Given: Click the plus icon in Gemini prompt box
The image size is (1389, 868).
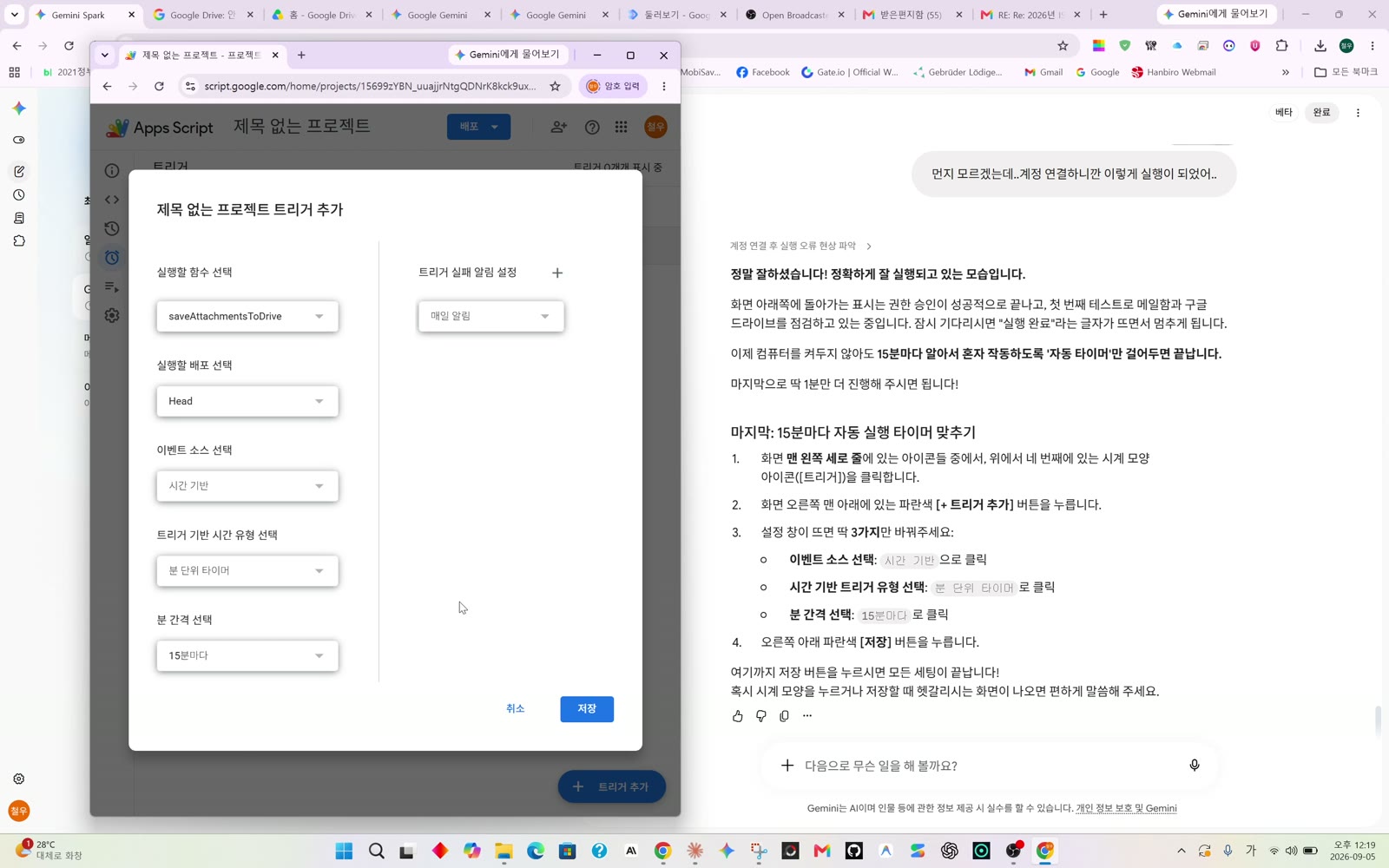Looking at the screenshot, I should point(787,766).
